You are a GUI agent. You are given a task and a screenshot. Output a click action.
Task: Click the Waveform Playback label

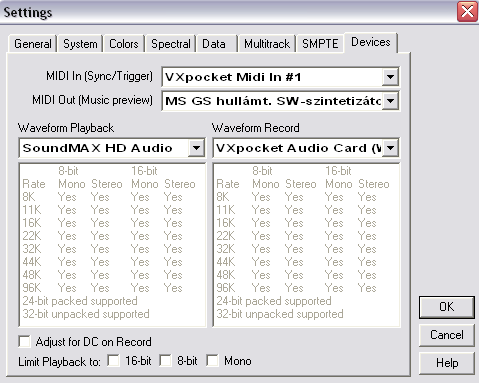(x=66, y=128)
